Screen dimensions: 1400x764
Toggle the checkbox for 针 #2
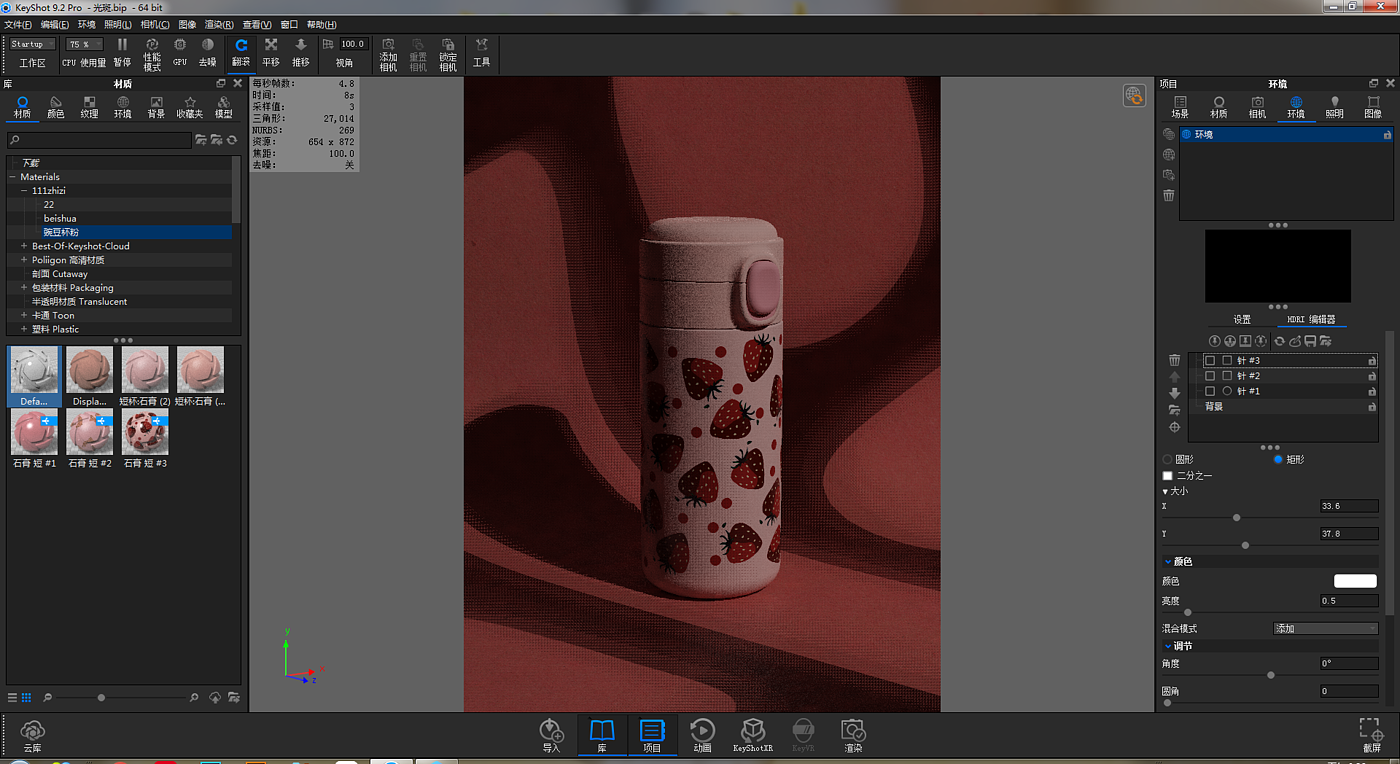pos(1210,376)
